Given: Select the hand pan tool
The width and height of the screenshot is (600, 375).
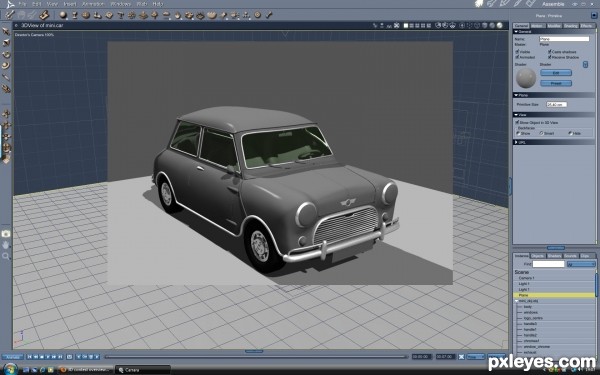Looking at the screenshot, I should tap(6, 245).
